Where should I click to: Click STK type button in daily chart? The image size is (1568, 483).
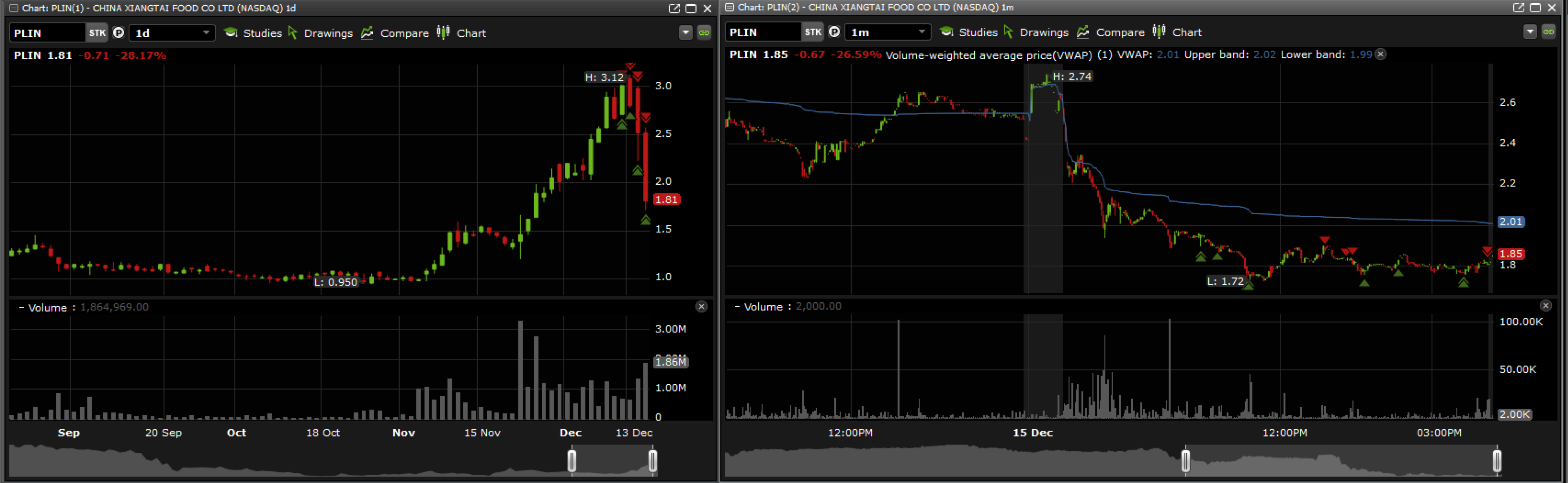pyautogui.click(x=97, y=33)
